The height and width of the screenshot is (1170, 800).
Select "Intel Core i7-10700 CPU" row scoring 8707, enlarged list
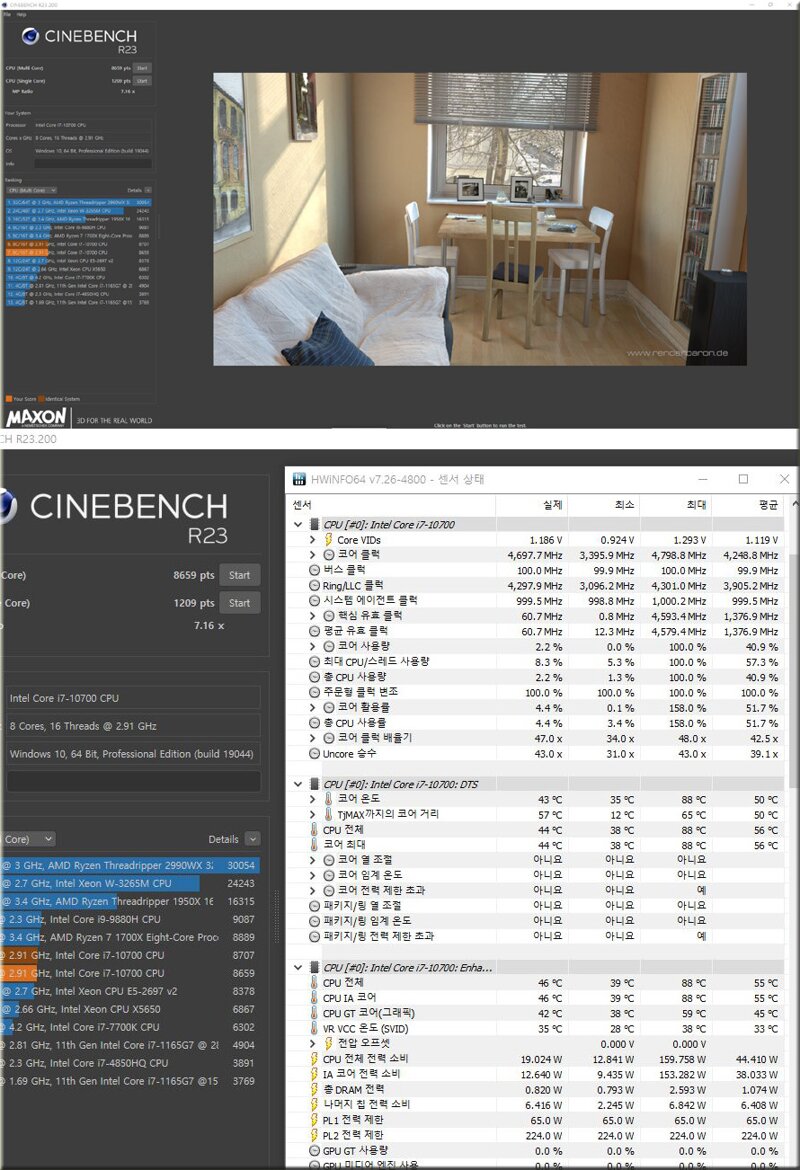(x=130, y=955)
